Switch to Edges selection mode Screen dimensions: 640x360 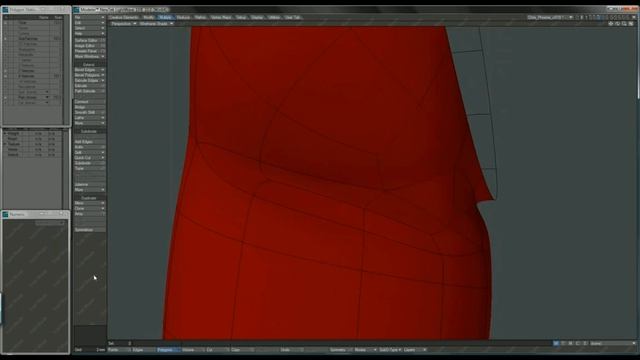144,350
